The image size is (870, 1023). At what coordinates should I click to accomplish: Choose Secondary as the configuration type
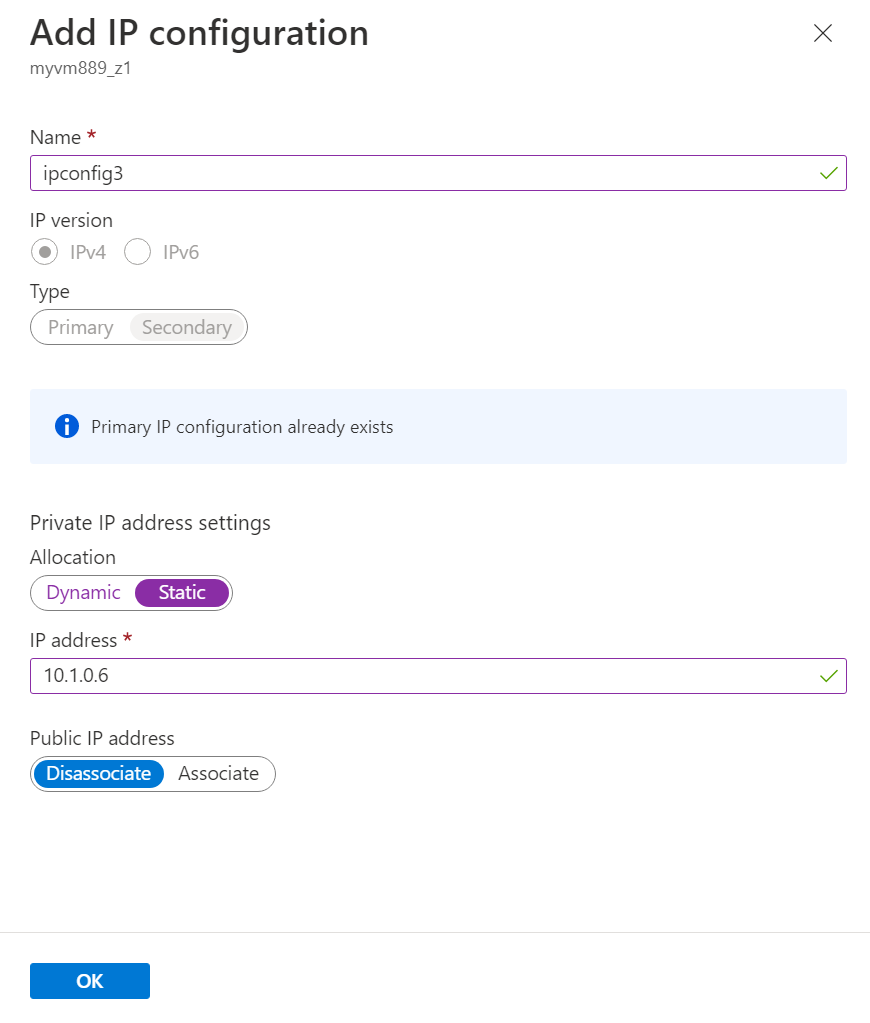coord(187,327)
